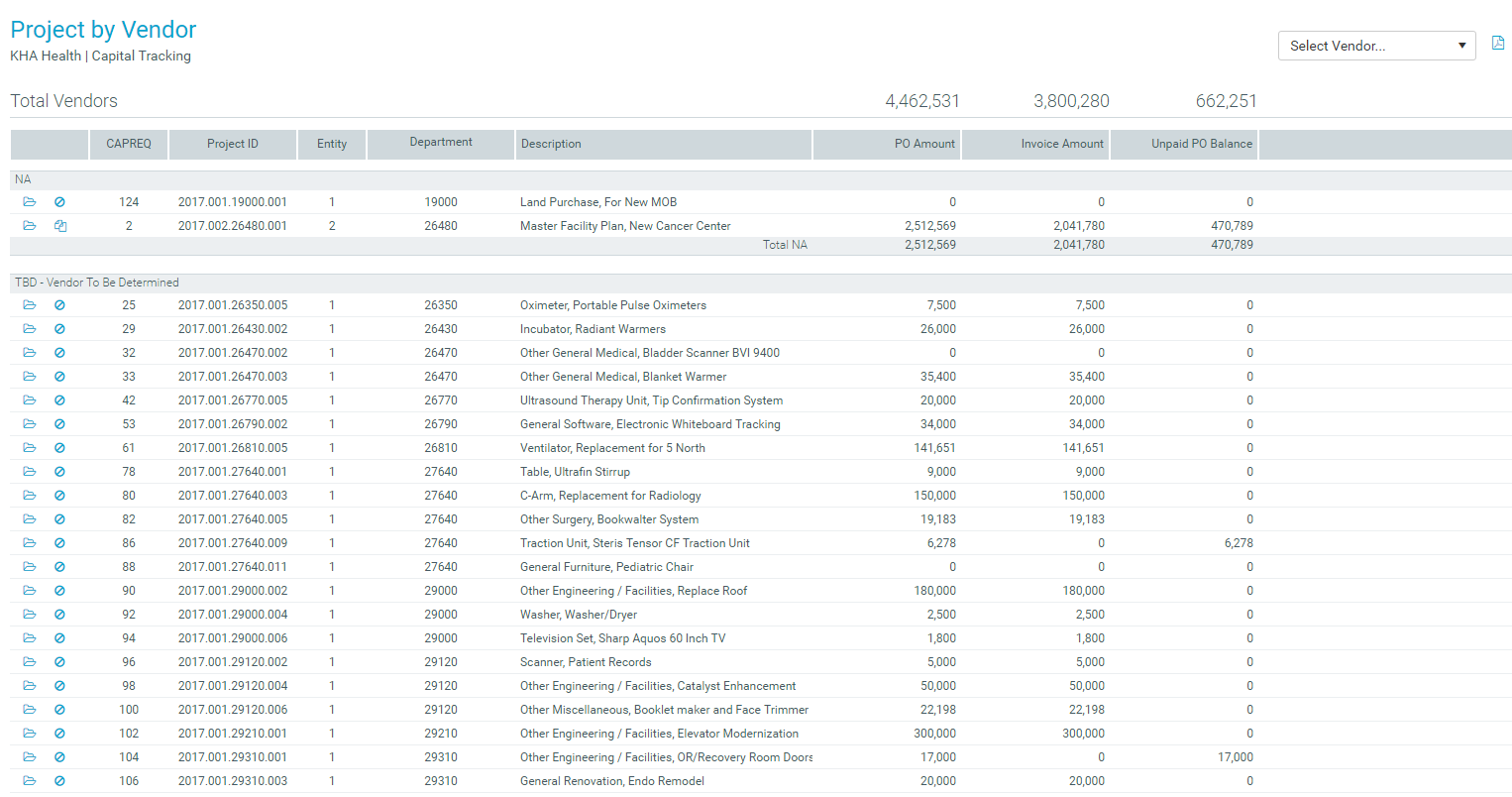Image resolution: width=1512 pixels, height=797 pixels.
Task: Open folder icon for Land Purchase row
Action: click(30, 202)
